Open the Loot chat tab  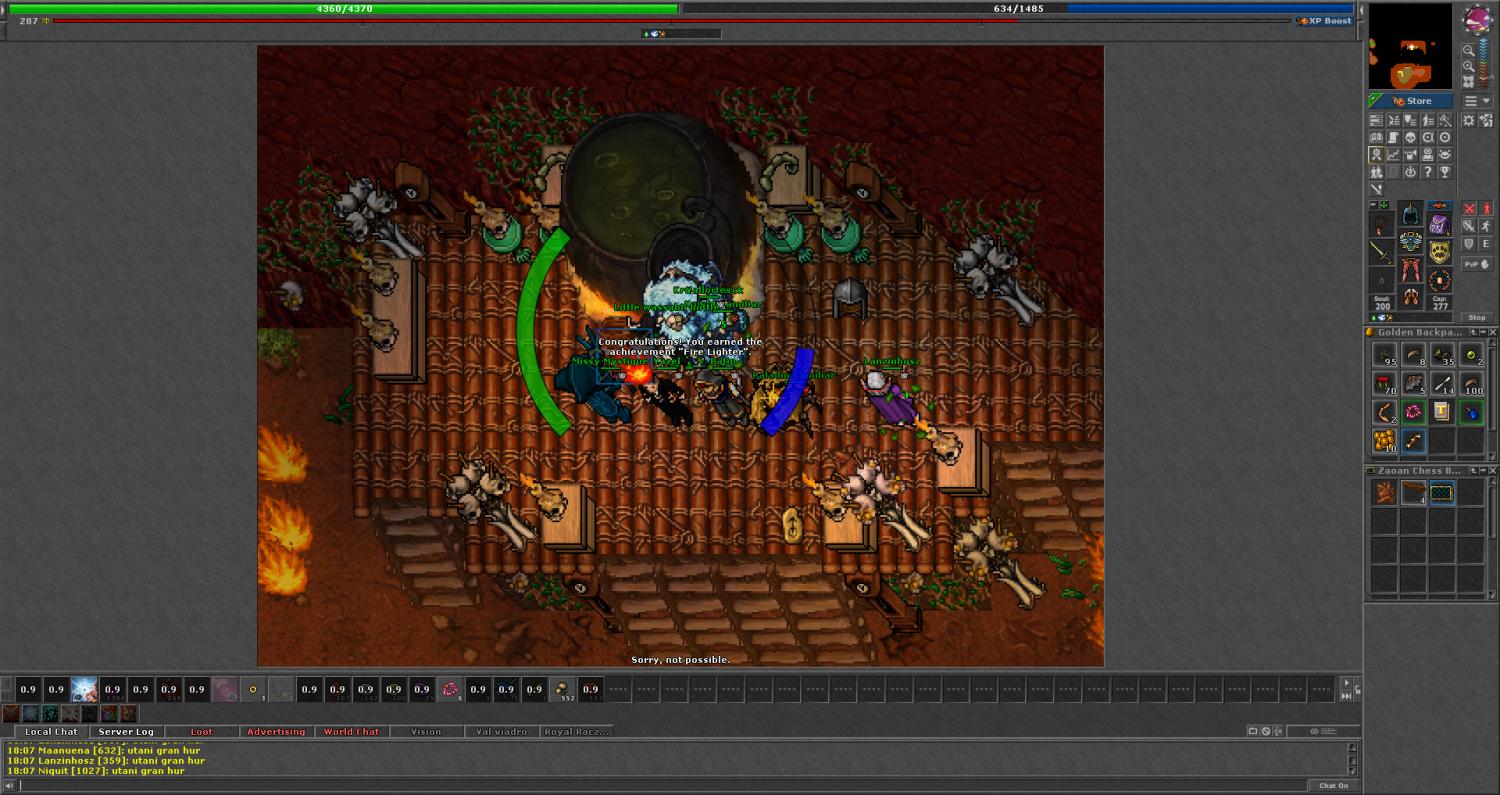[x=201, y=732]
